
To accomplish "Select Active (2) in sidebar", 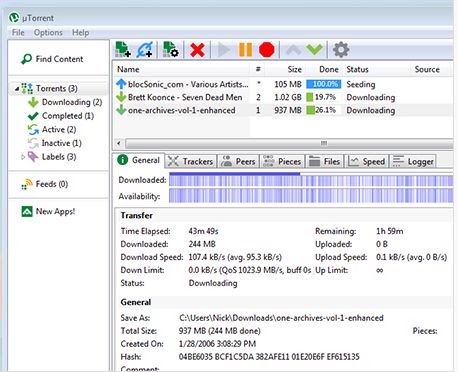I will coord(59,129).
